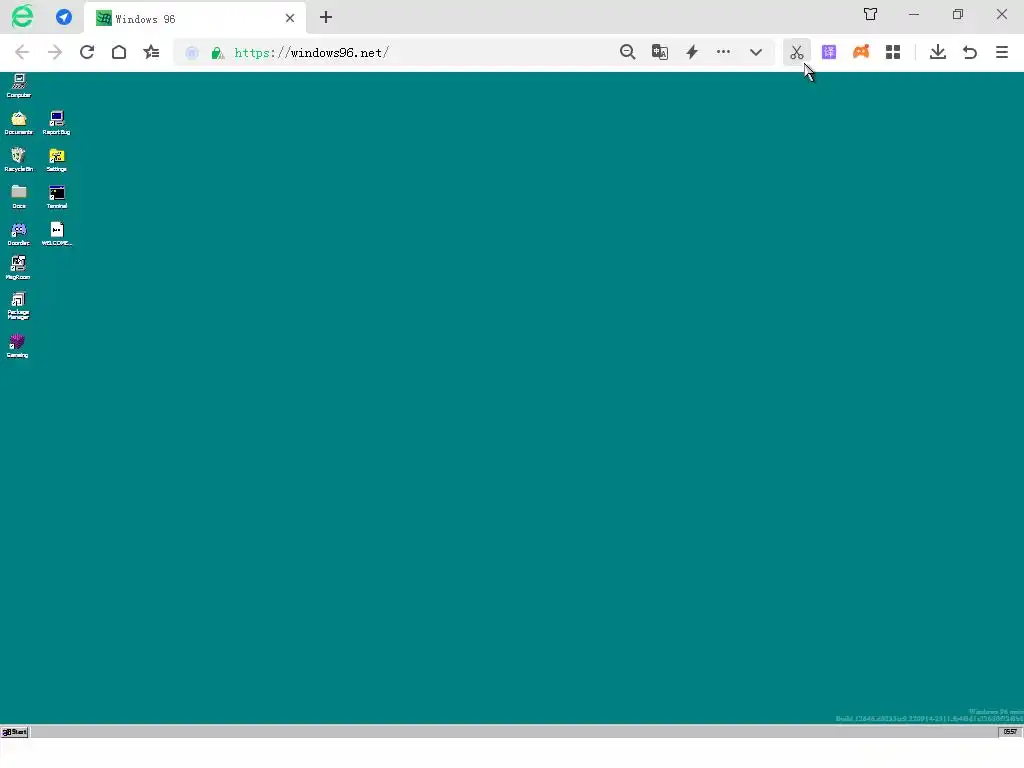Click the green e browser logo

22,16
